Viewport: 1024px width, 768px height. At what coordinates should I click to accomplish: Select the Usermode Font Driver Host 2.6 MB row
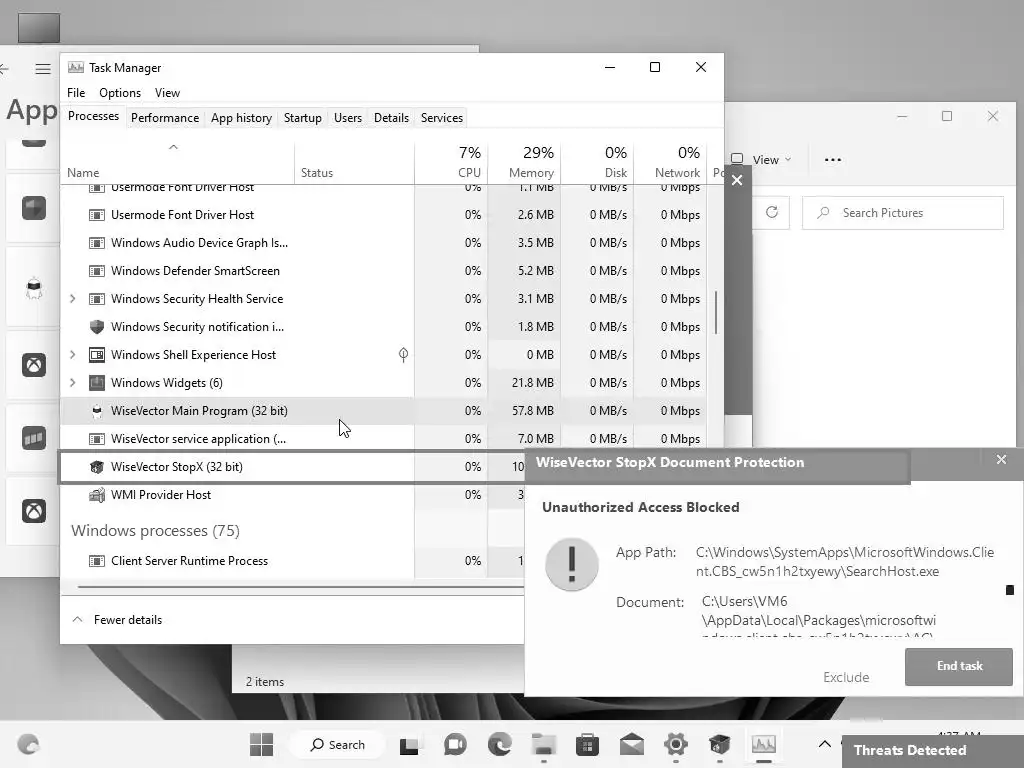383,215
